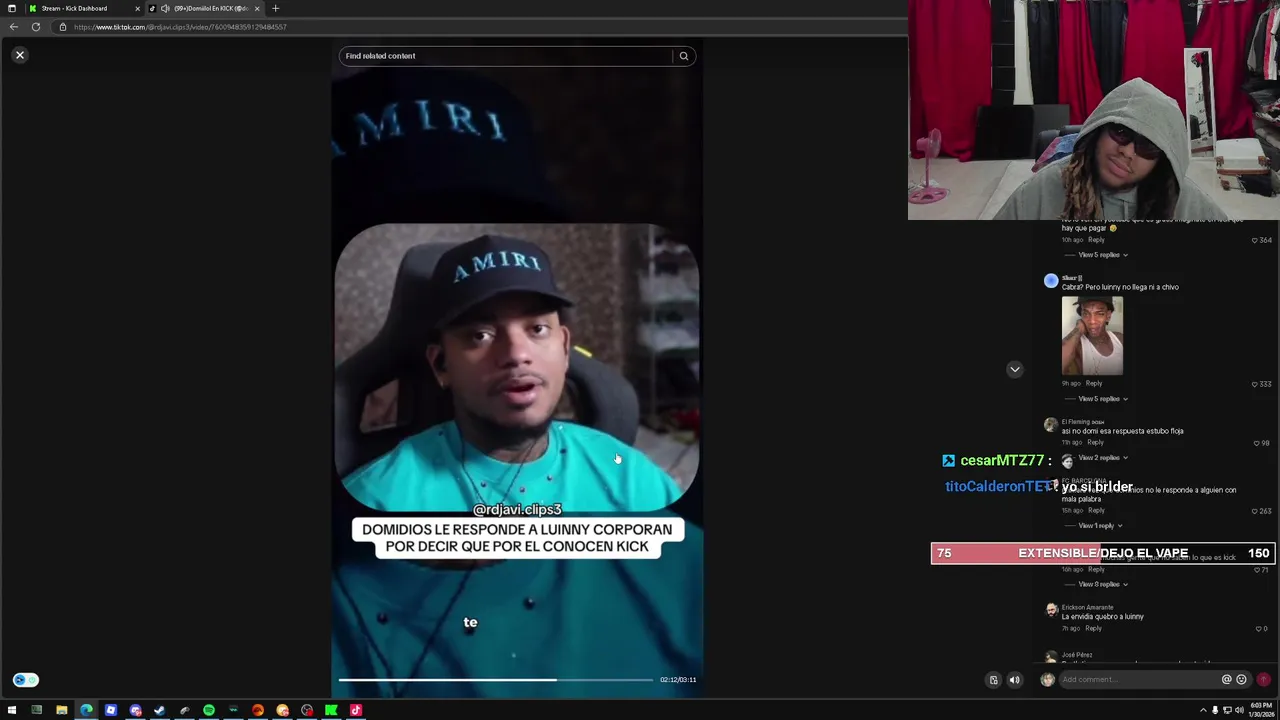Post comment with red send button

tap(1263, 680)
